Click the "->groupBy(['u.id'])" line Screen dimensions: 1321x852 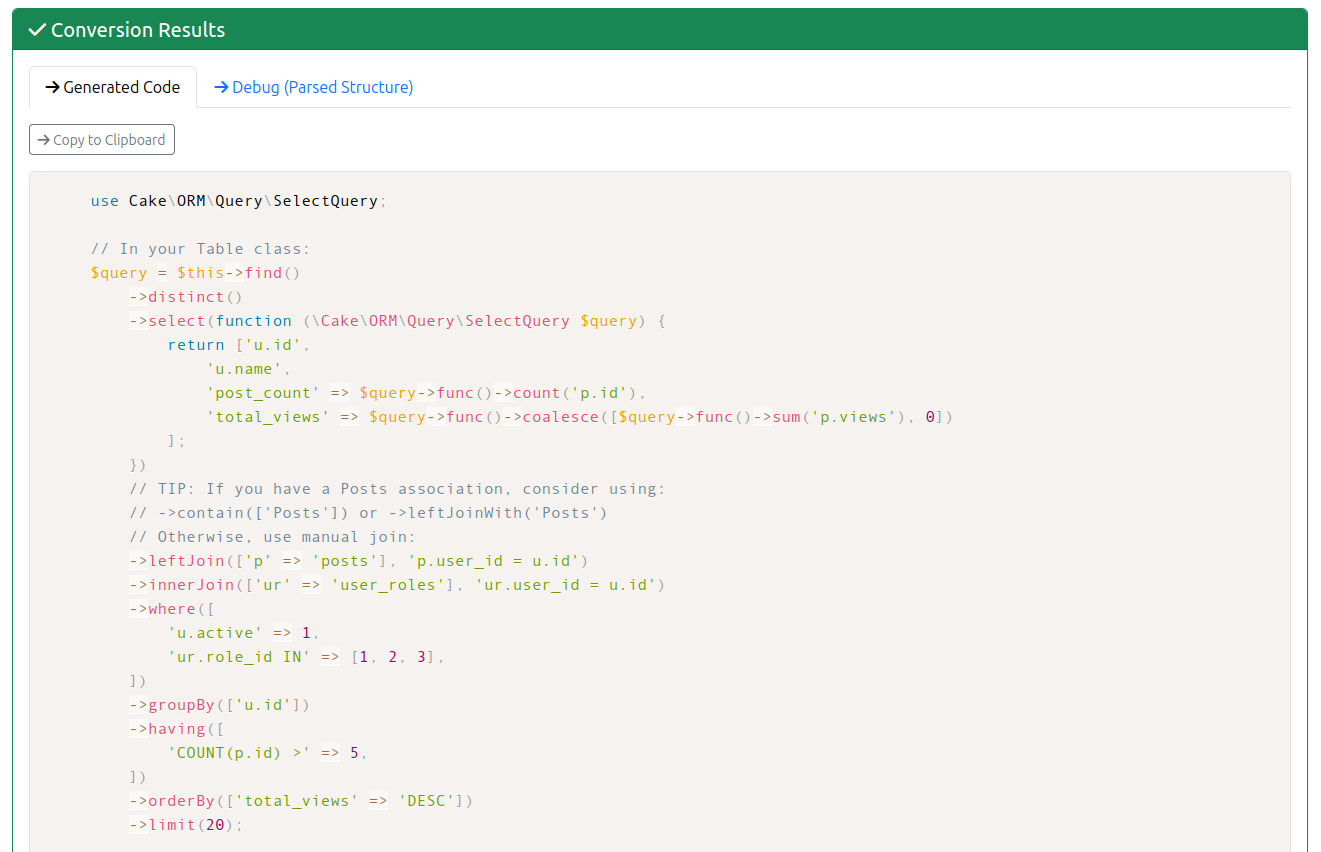[x=220, y=705]
